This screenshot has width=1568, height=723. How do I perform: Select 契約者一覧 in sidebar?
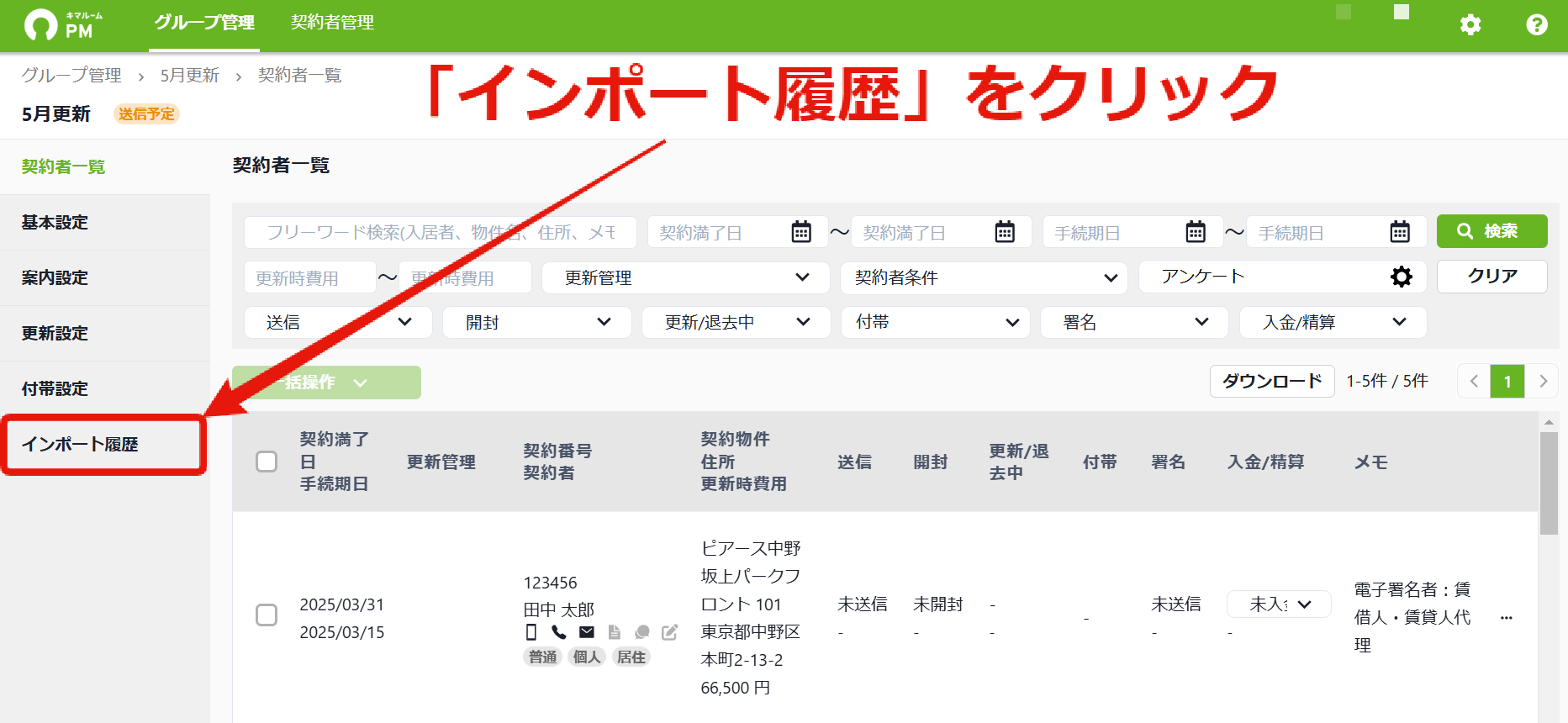[x=104, y=166]
